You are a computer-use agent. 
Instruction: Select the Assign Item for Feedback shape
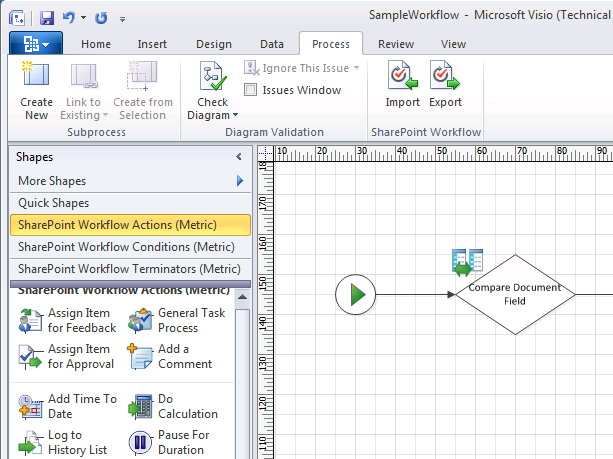tap(67, 320)
